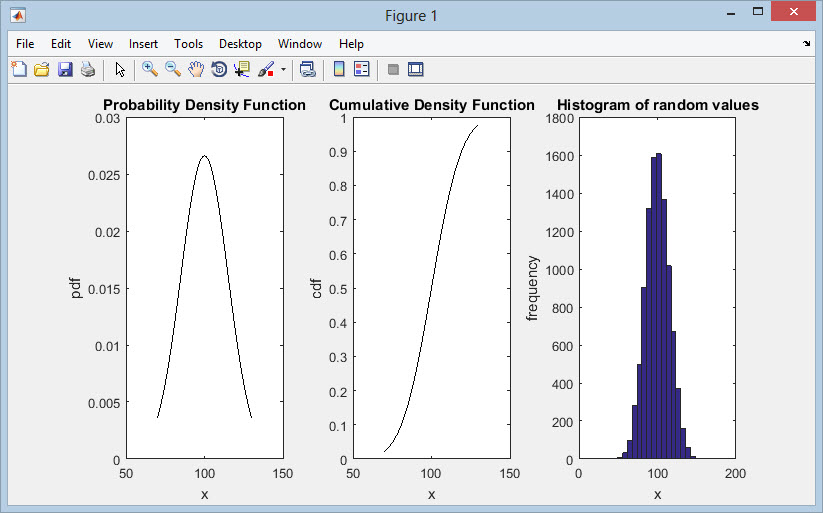
Task: Open the Help menu
Action: pos(351,44)
